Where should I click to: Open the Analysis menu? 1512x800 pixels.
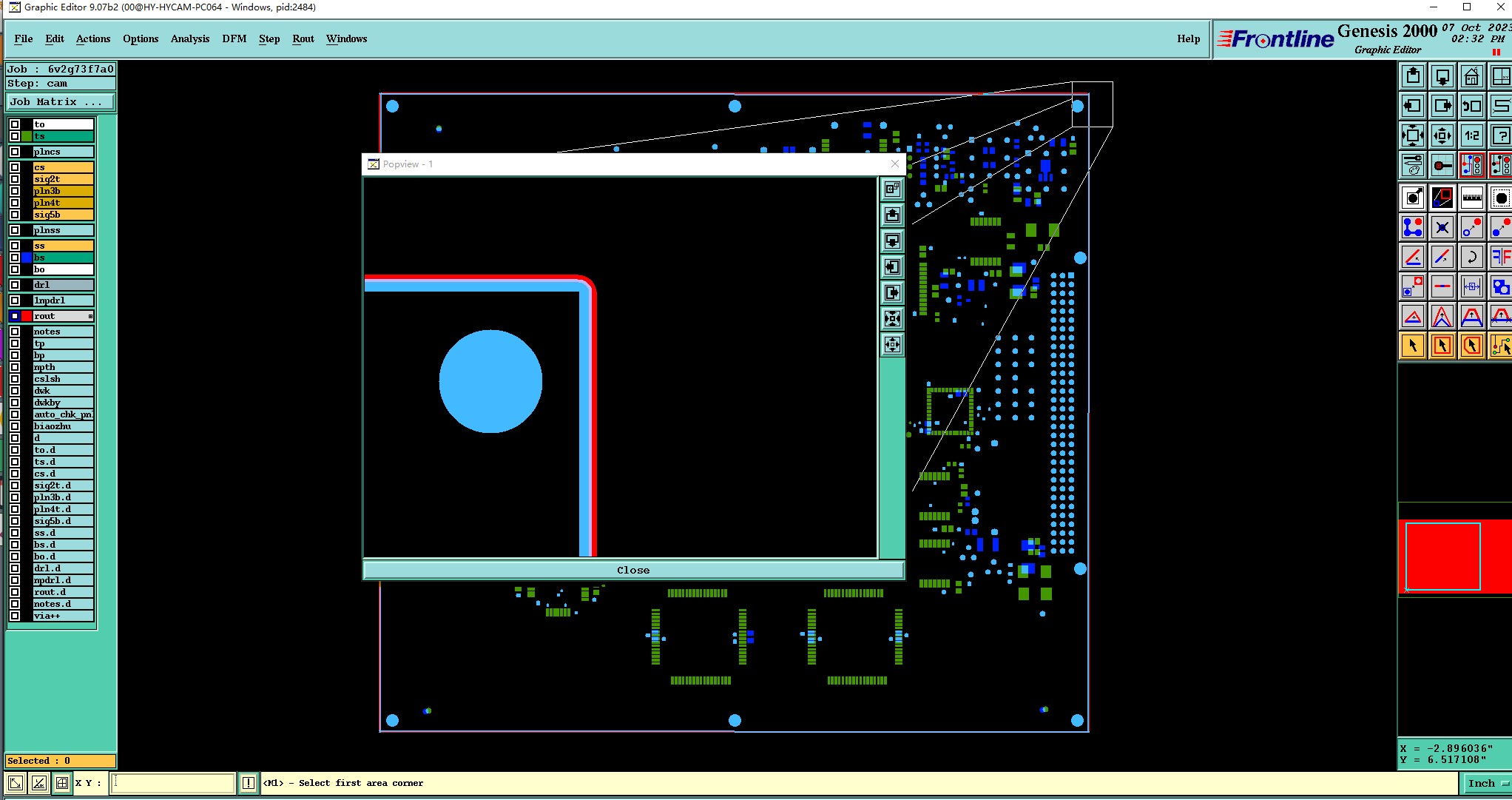point(190,38)
